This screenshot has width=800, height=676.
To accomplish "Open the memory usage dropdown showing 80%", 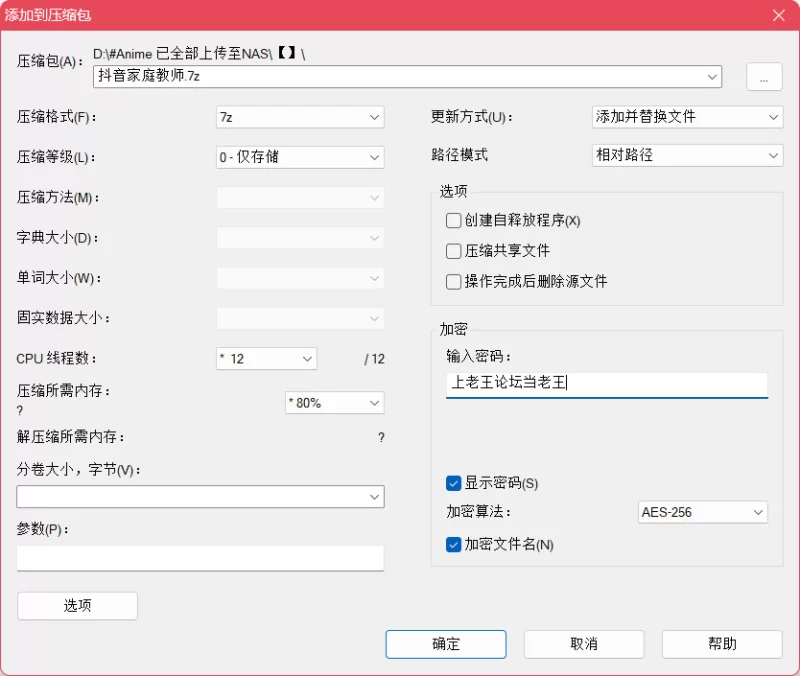I will click(335, 403).
